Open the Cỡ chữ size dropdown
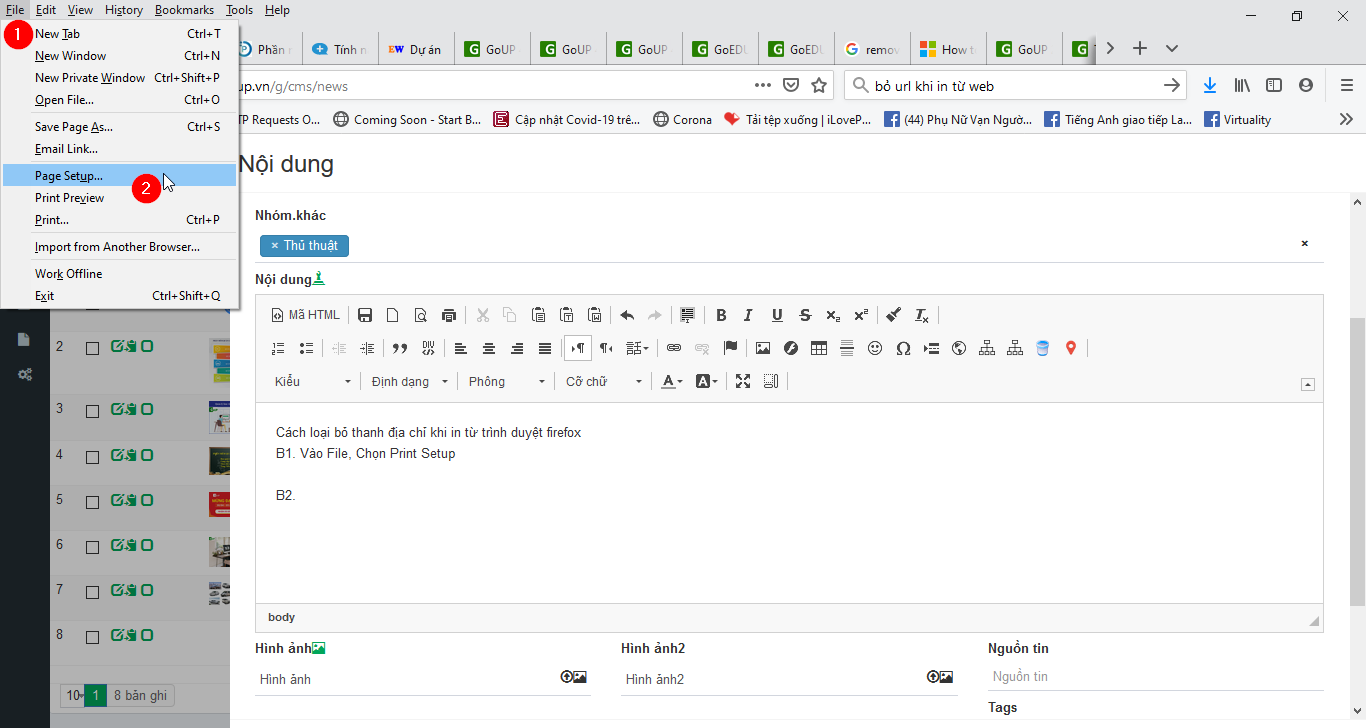Image resolution: width=1366 pixels, height=728 pixels. click(x=603, y=381)
